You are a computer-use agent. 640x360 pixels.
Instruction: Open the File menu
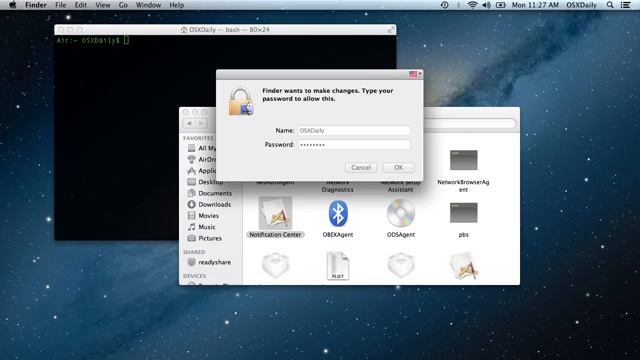(x=60, y=5)
